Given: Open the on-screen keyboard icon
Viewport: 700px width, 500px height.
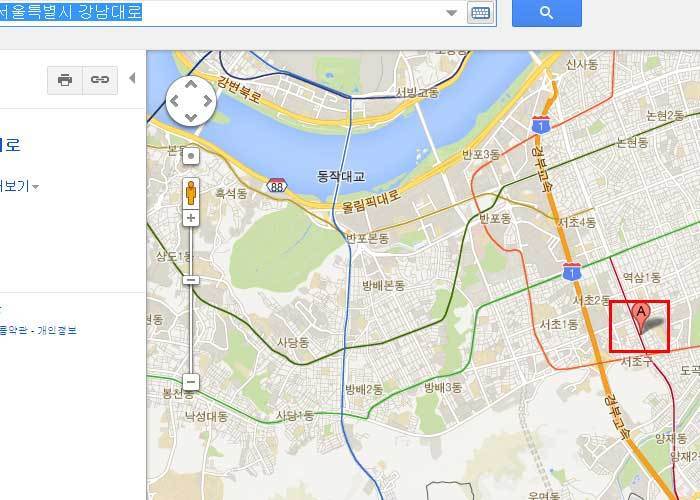Looking at the screenshot, I should click(x=480, y=12).
